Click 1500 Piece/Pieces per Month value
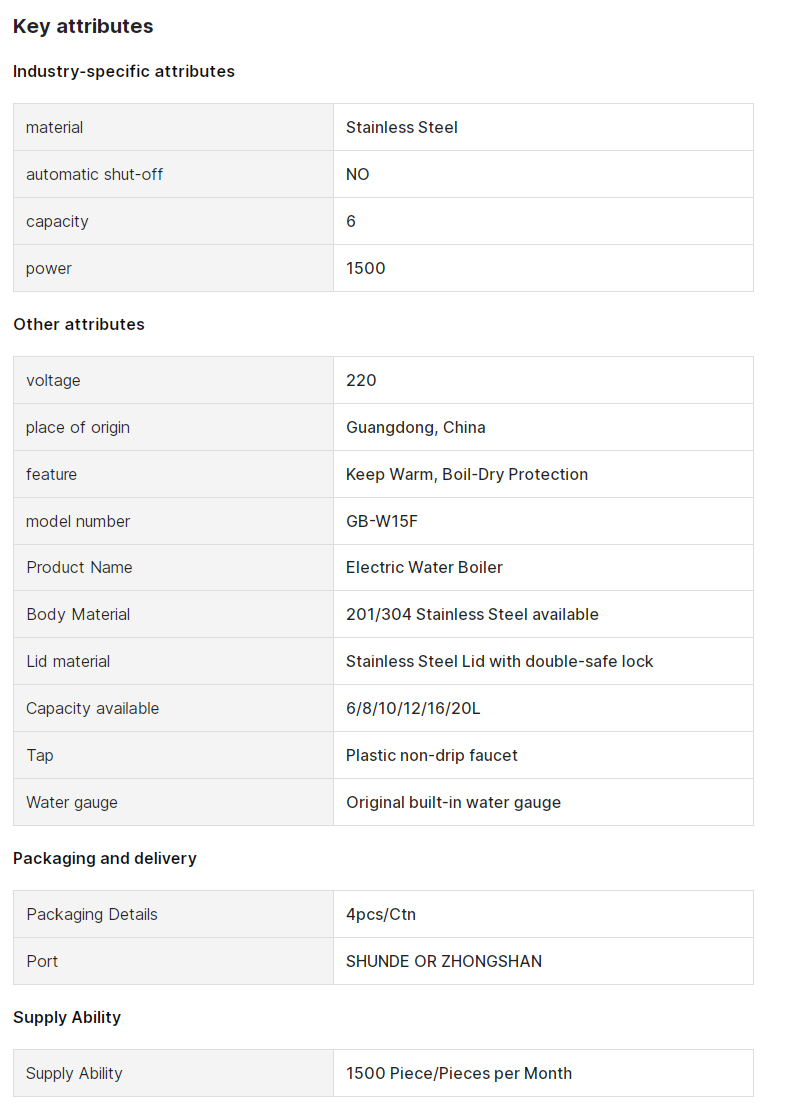This screenshot has height=1112, width=790. [459, 1074]
